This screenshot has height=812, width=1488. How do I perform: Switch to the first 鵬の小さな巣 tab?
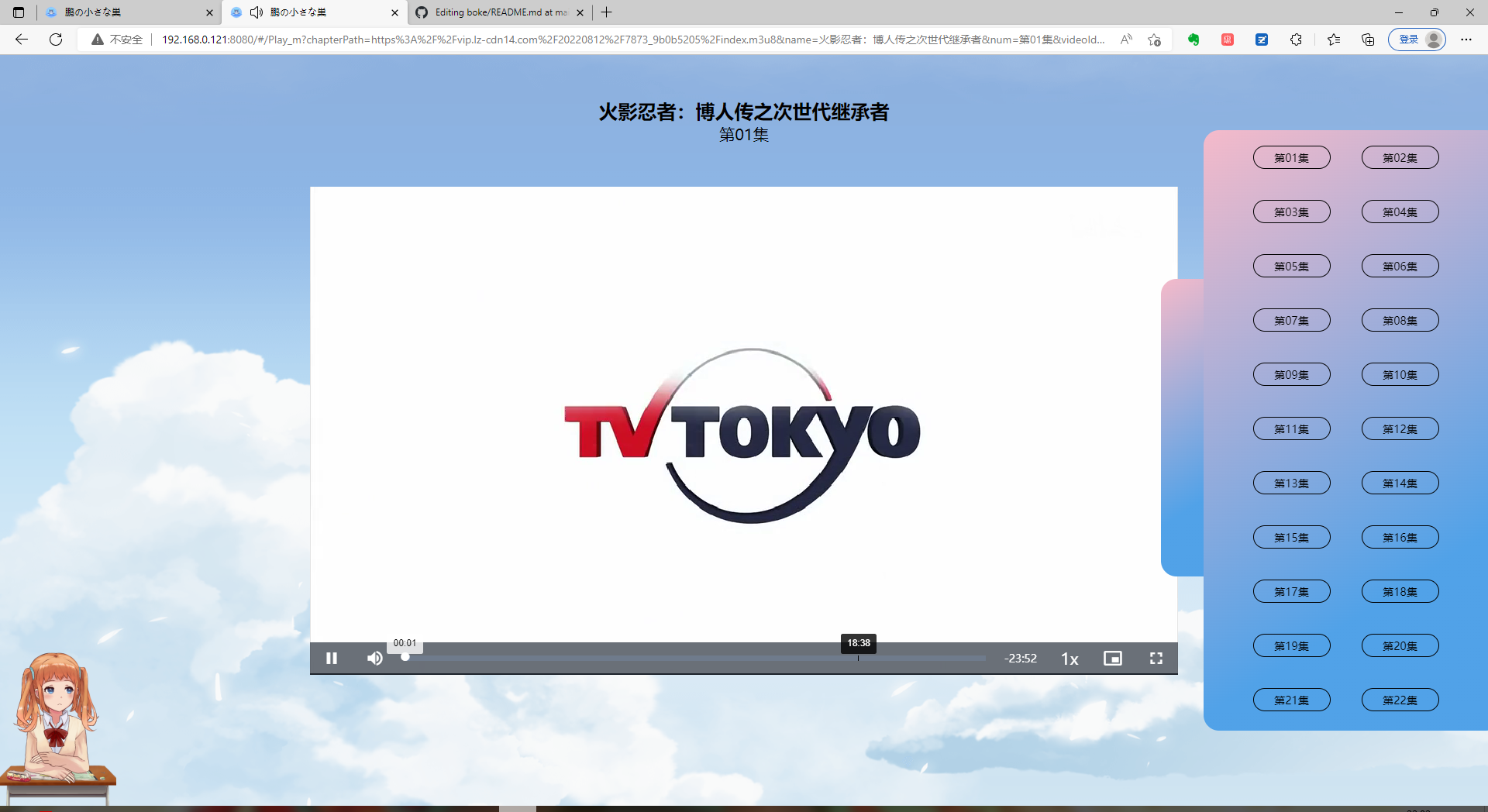pos(116,12)
